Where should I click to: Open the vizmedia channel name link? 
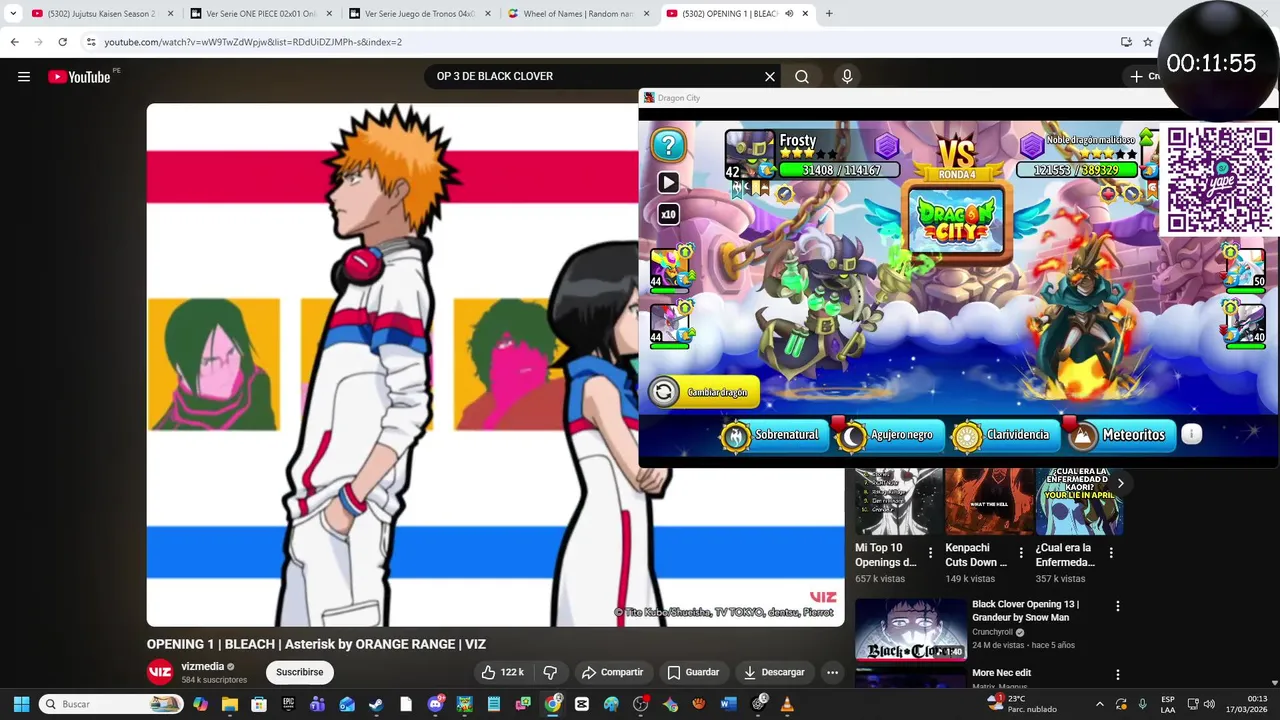pyautogui.click(x=203, y=666)
